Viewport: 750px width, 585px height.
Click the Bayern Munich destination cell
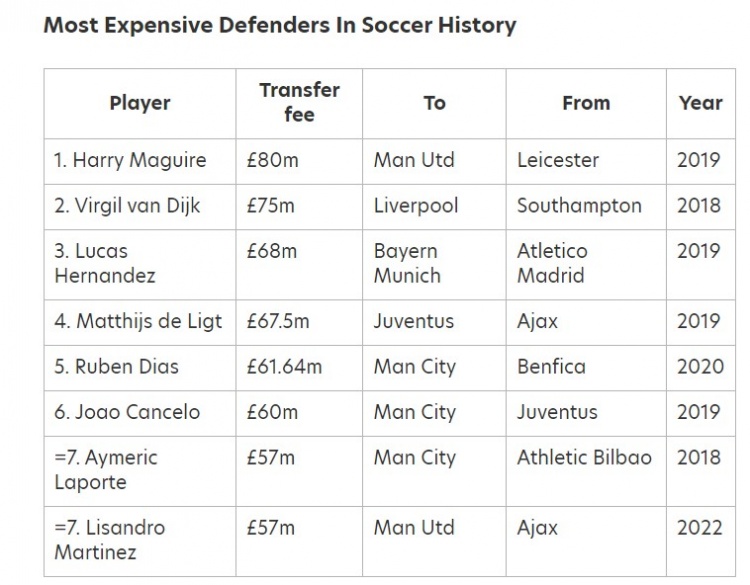pos(406,262)
